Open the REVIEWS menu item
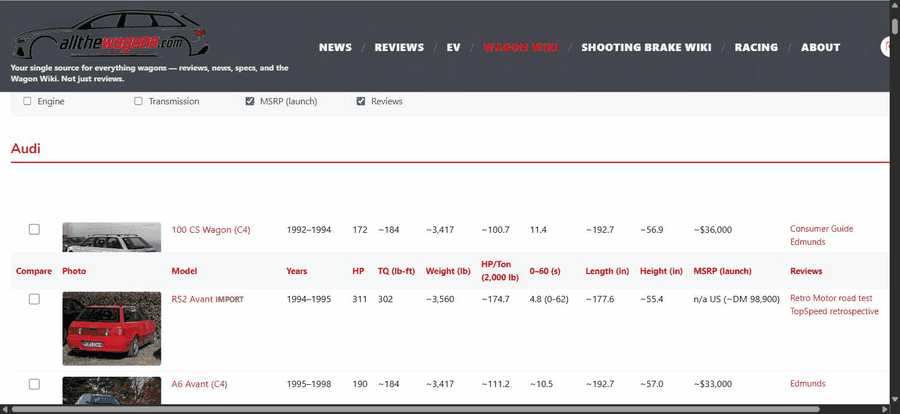This screenshot has height=414, width=900. [x=399, y=48]
